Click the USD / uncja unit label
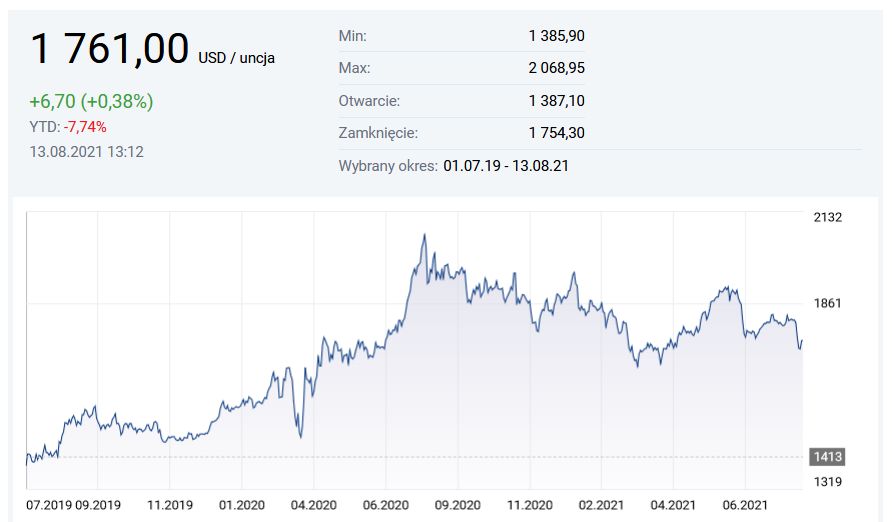This screenshot has height=522, width=892. click(236, 58)
